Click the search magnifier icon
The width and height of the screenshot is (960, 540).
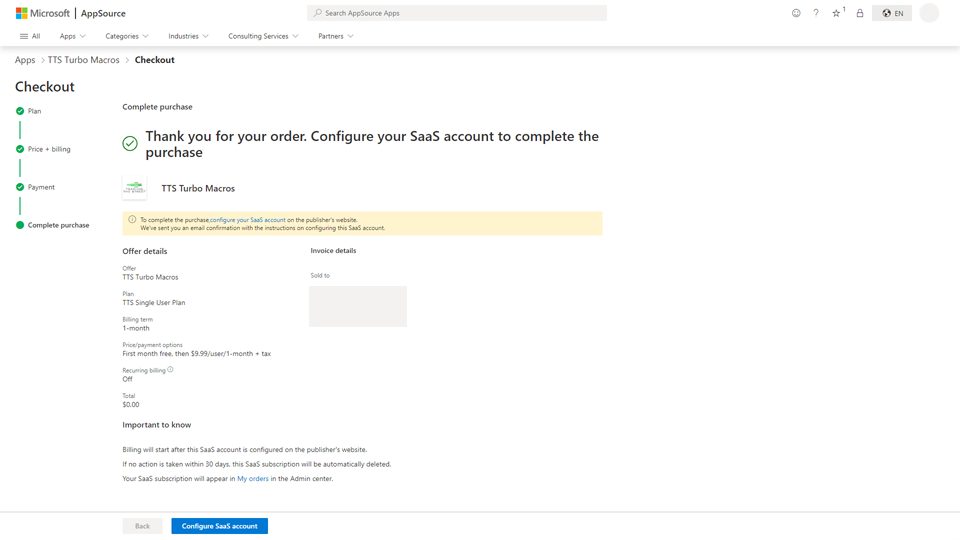coord(318,13)
